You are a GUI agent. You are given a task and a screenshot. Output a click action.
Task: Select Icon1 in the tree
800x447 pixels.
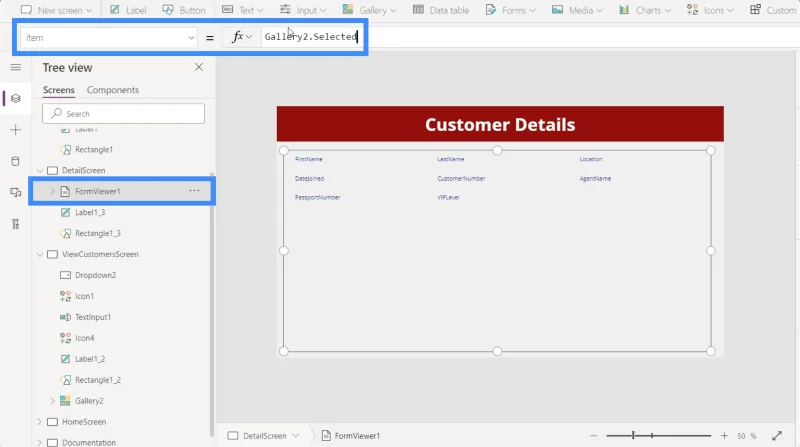[84, 296]
